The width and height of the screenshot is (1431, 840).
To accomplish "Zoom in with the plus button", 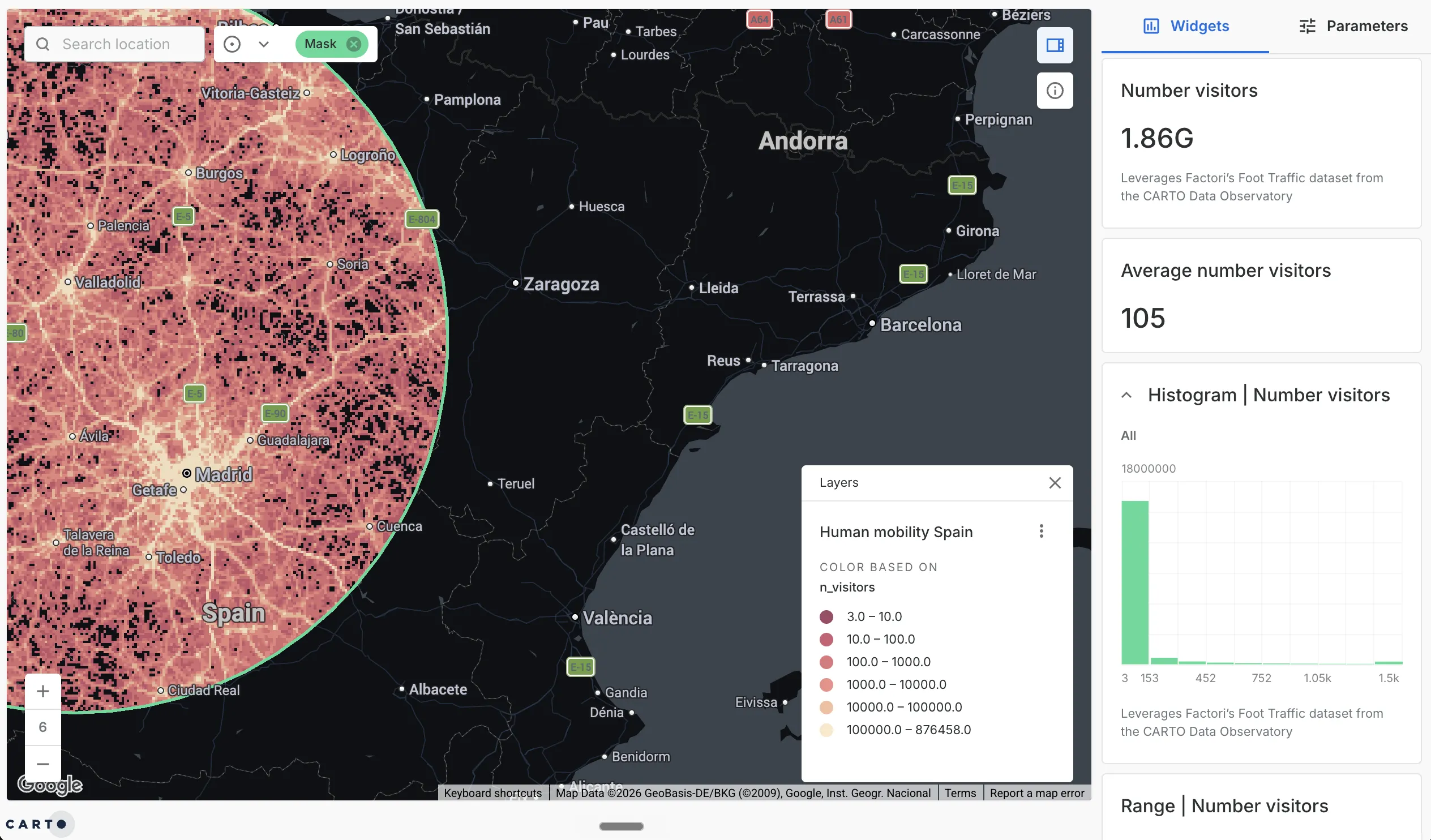I will tap(43, 691).
